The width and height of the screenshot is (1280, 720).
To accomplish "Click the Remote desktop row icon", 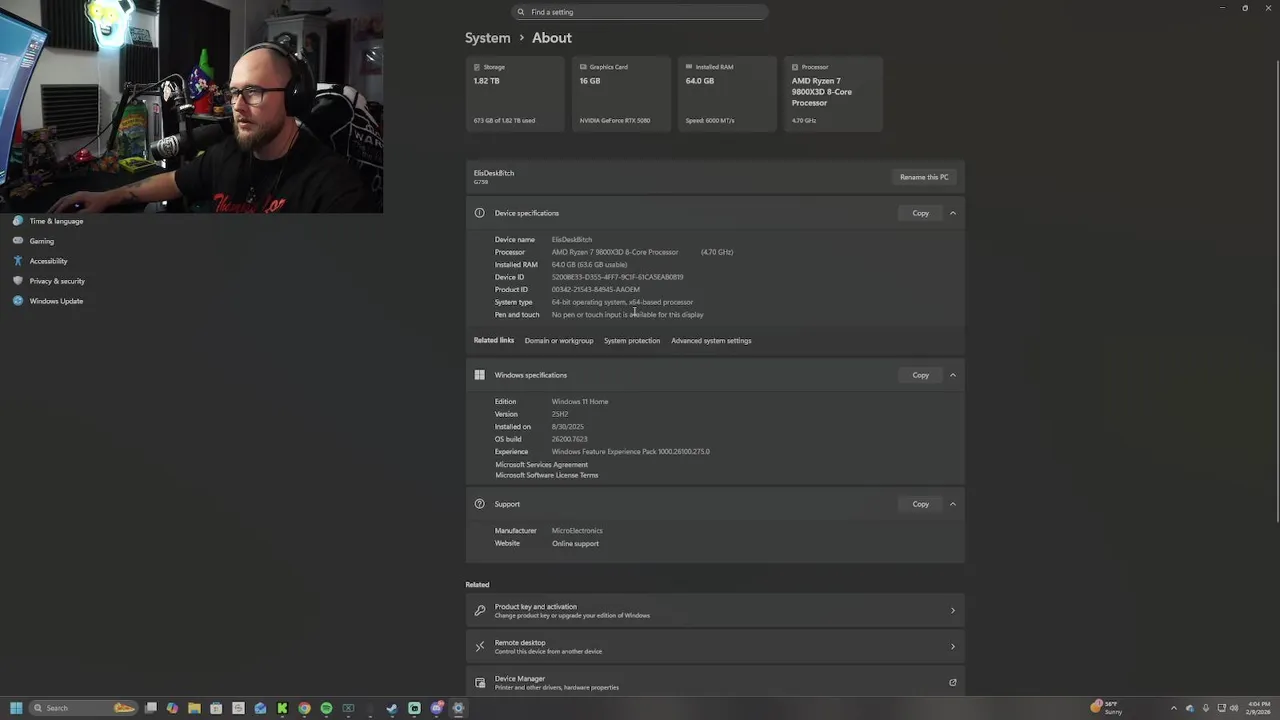I will [x=480, y=646].
